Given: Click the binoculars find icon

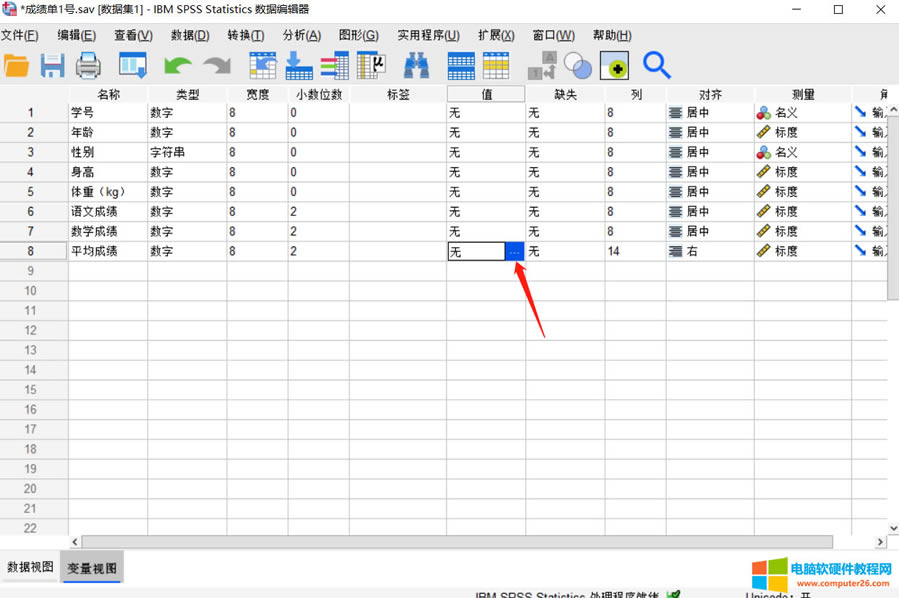Looking at the screenshot, I should tap(416, 66).
